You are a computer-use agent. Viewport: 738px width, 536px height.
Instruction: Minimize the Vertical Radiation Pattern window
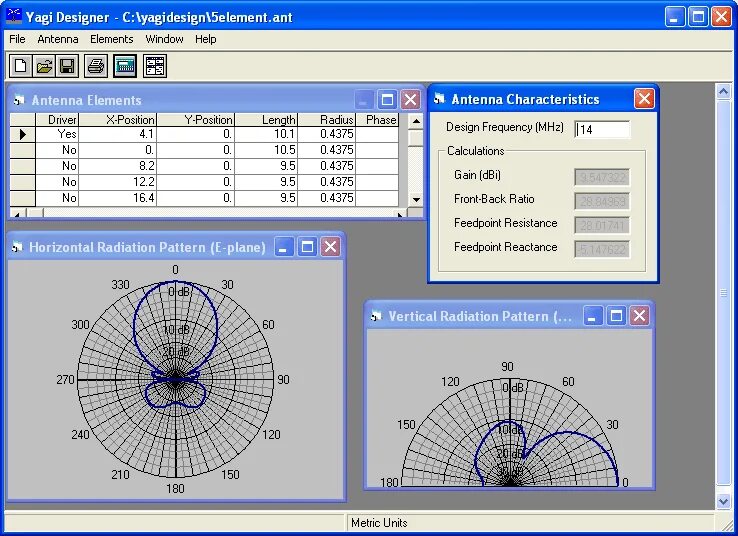[593, 316]
